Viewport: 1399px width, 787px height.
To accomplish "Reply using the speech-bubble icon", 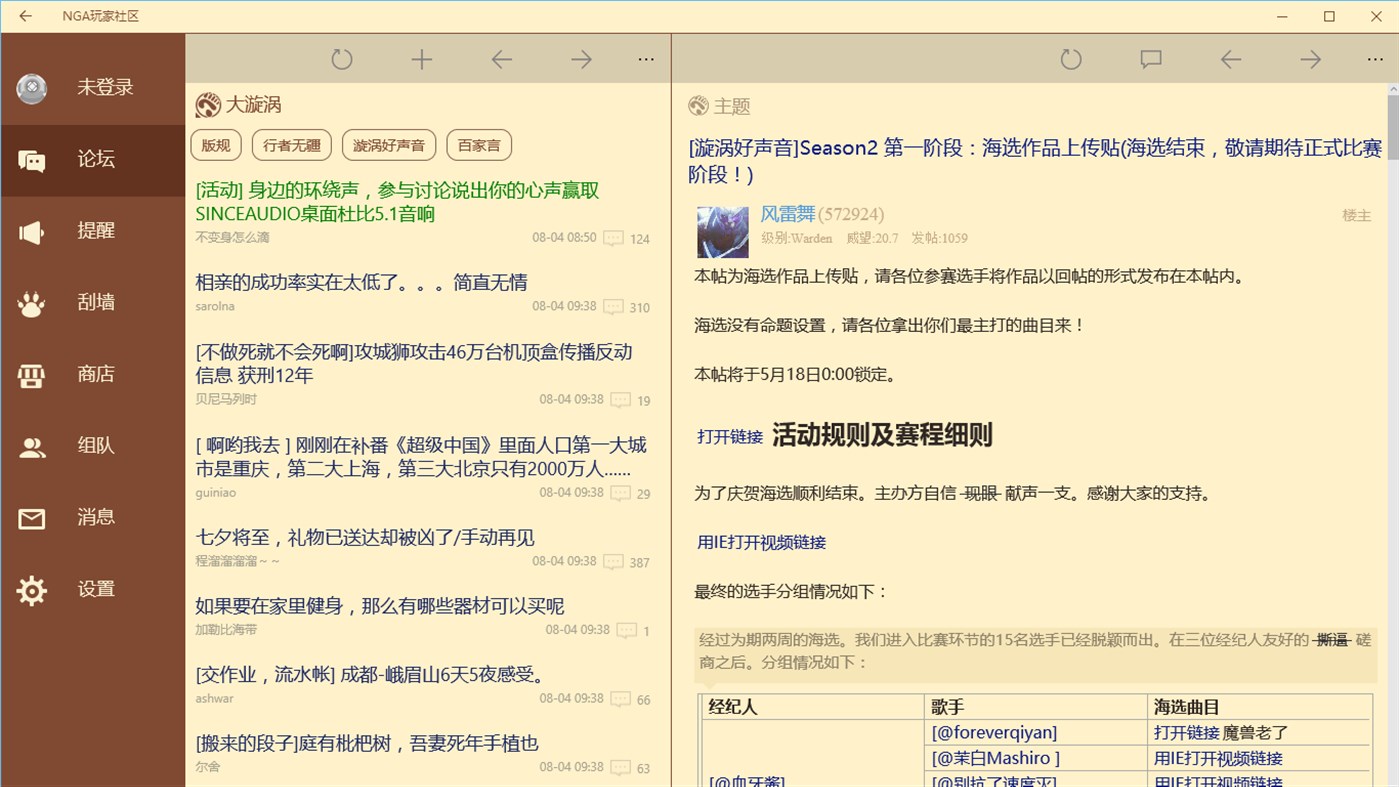I will coord(1150,59).
